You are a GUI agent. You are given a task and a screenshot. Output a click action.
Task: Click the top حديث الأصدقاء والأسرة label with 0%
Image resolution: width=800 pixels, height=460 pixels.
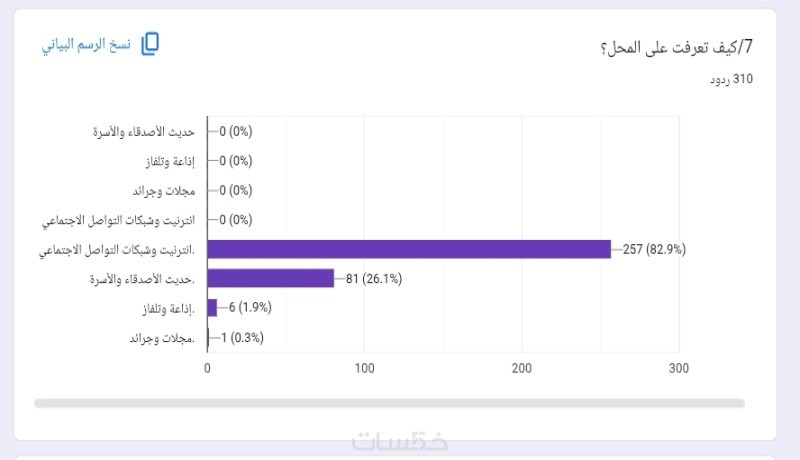coord(144,132)
